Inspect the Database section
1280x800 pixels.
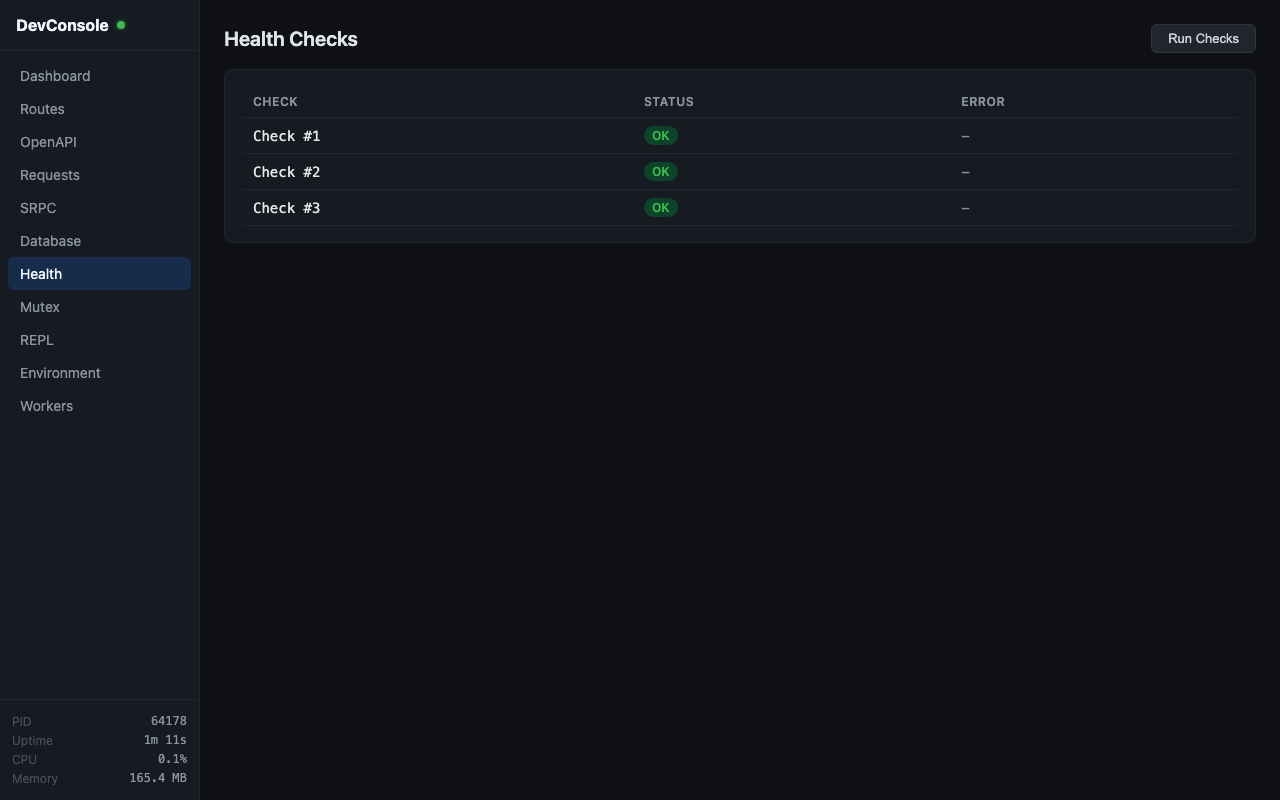(50, 241)
